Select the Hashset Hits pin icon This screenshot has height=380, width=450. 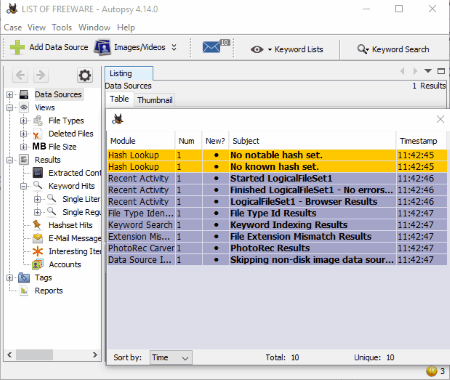coord(37,225)
